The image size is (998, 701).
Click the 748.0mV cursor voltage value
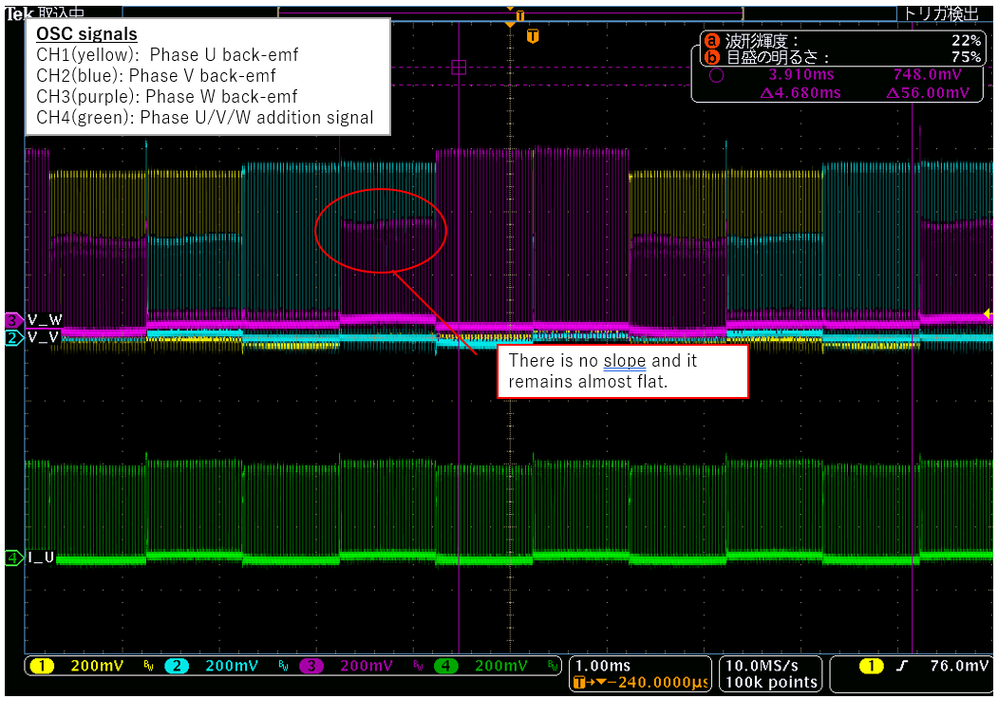tap(927, 74)
